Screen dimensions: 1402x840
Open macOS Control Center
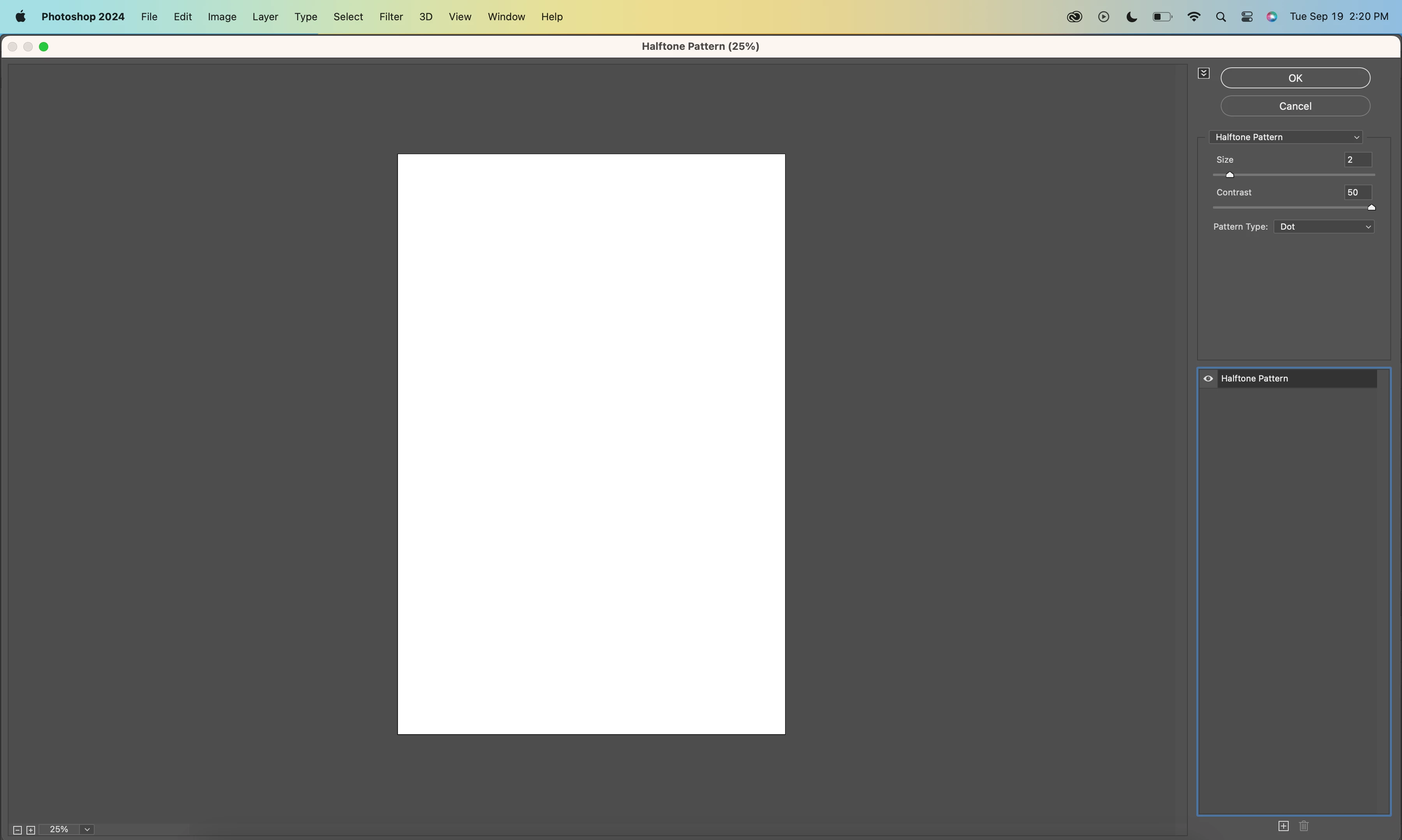pos(1247,17)
